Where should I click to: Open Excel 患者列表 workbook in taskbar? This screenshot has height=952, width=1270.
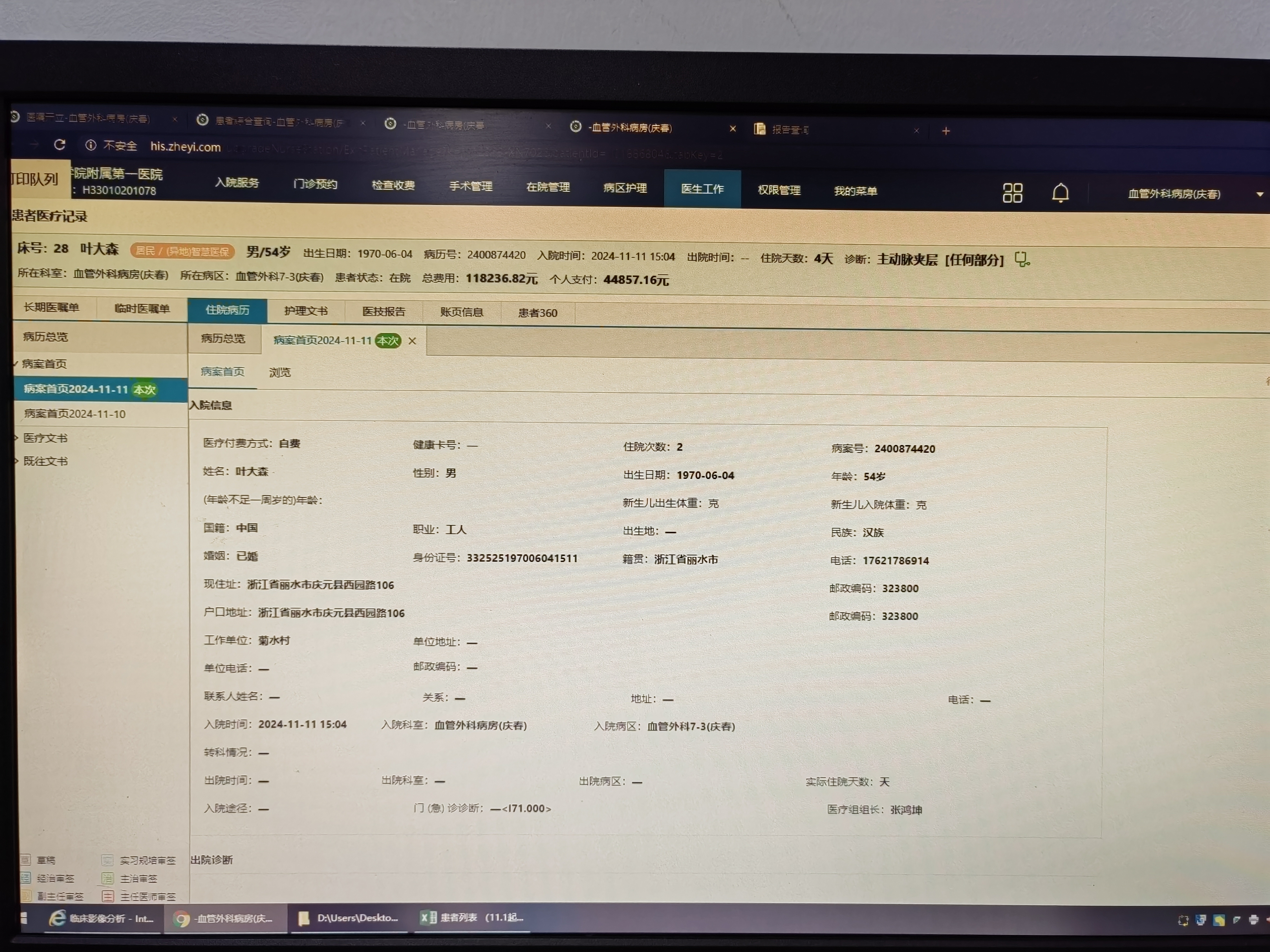tap(473, 918)
